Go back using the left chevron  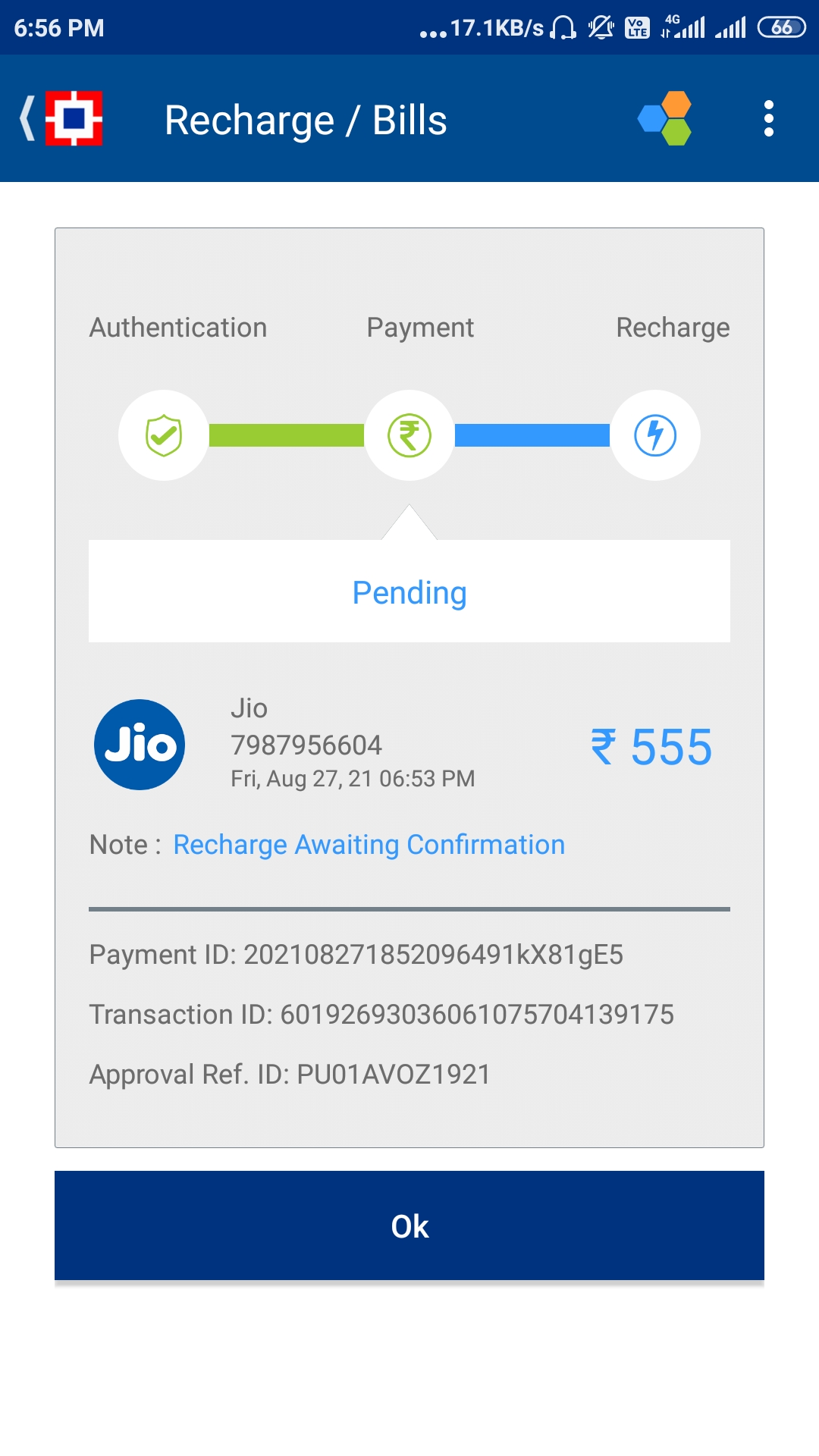tap(27, 118)
